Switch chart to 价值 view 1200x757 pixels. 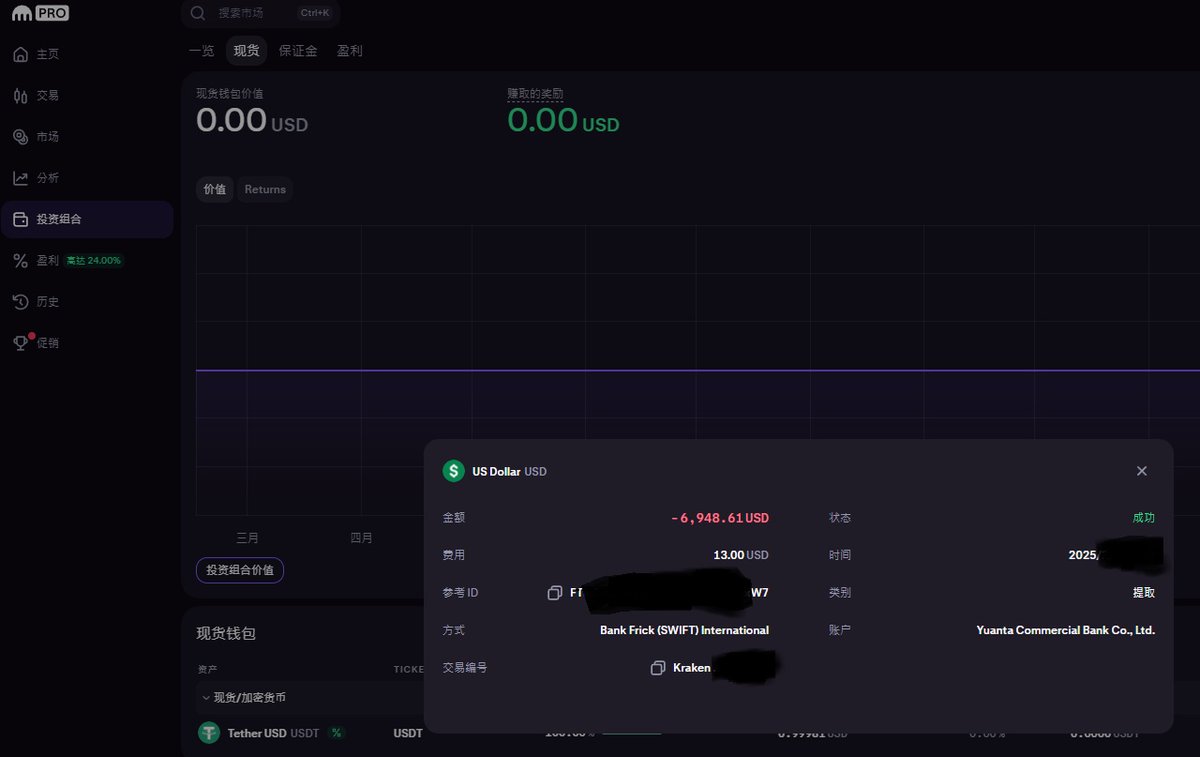[215, 189]
